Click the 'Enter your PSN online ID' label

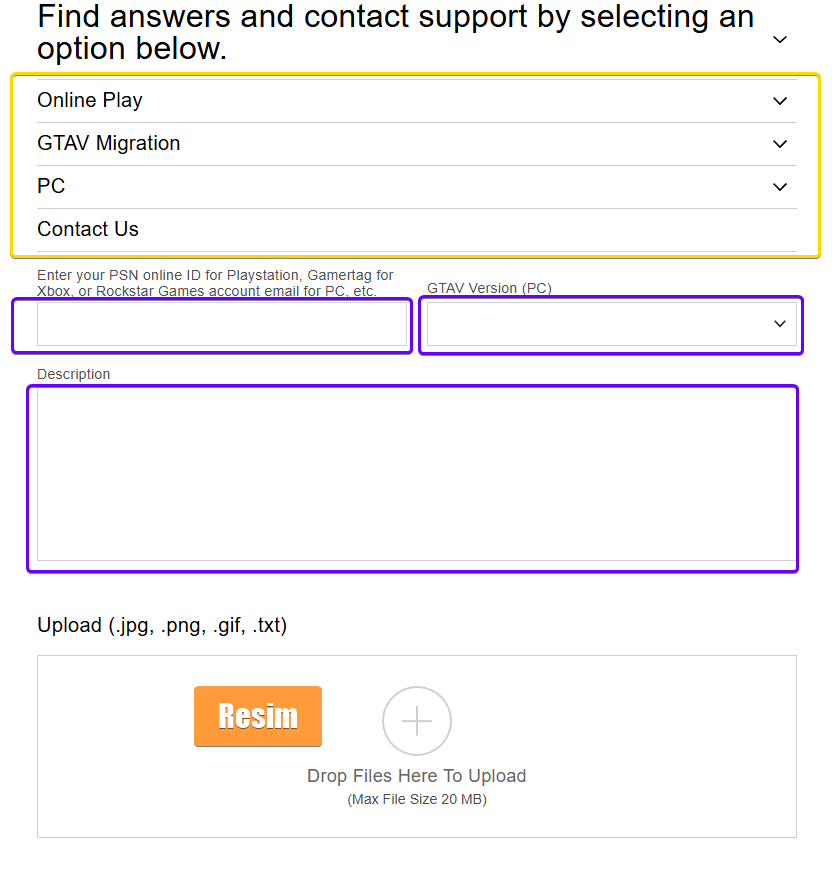[x=215, y=283]
